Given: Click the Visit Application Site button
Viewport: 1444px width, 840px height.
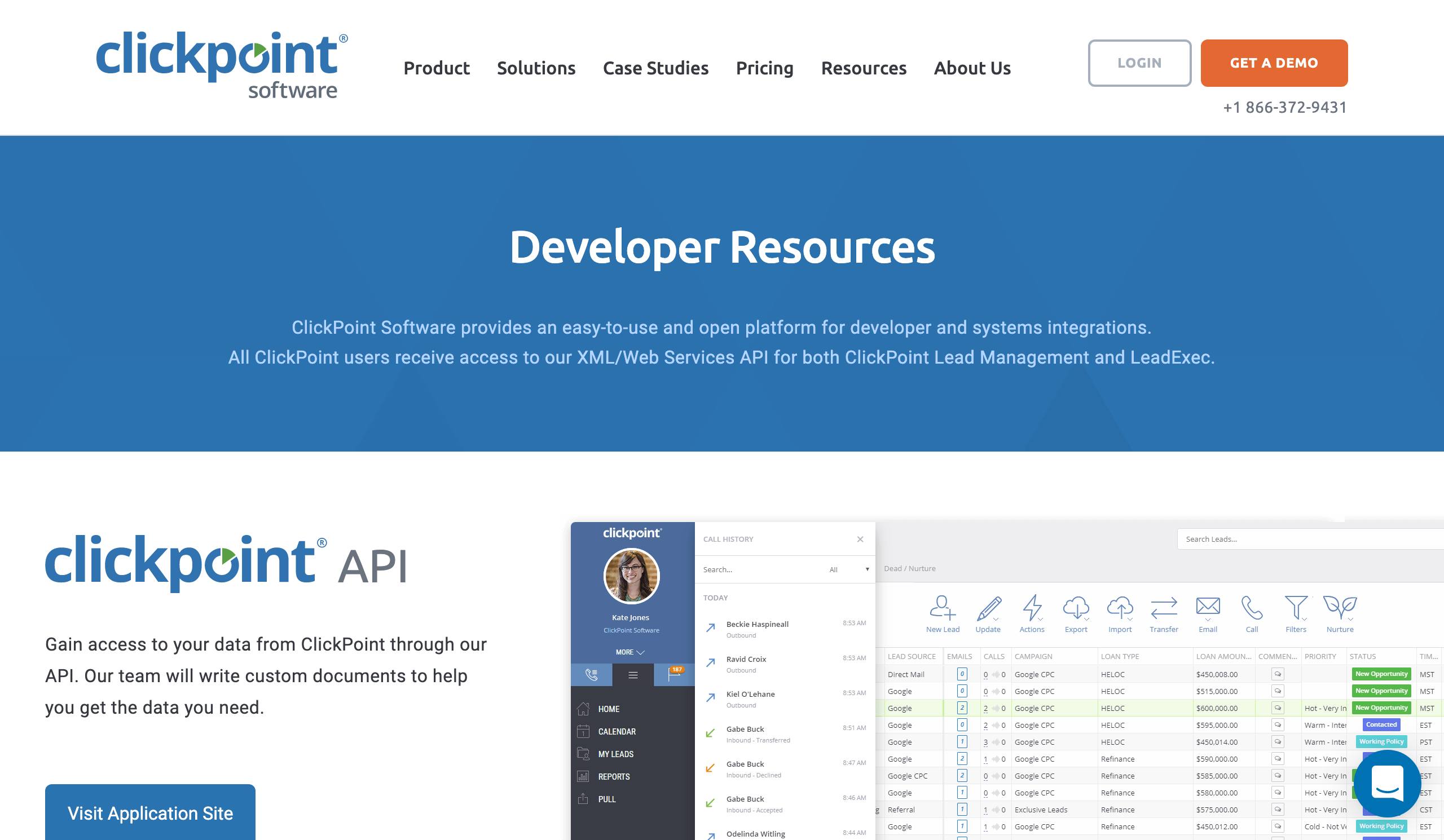Looking at the screenshot, I should [150, 812].
